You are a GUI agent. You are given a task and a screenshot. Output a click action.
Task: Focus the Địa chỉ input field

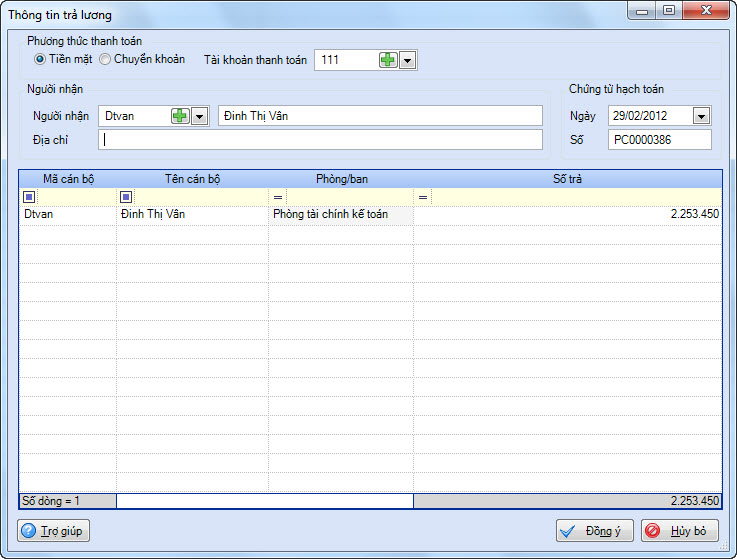[x=320, y=140]
